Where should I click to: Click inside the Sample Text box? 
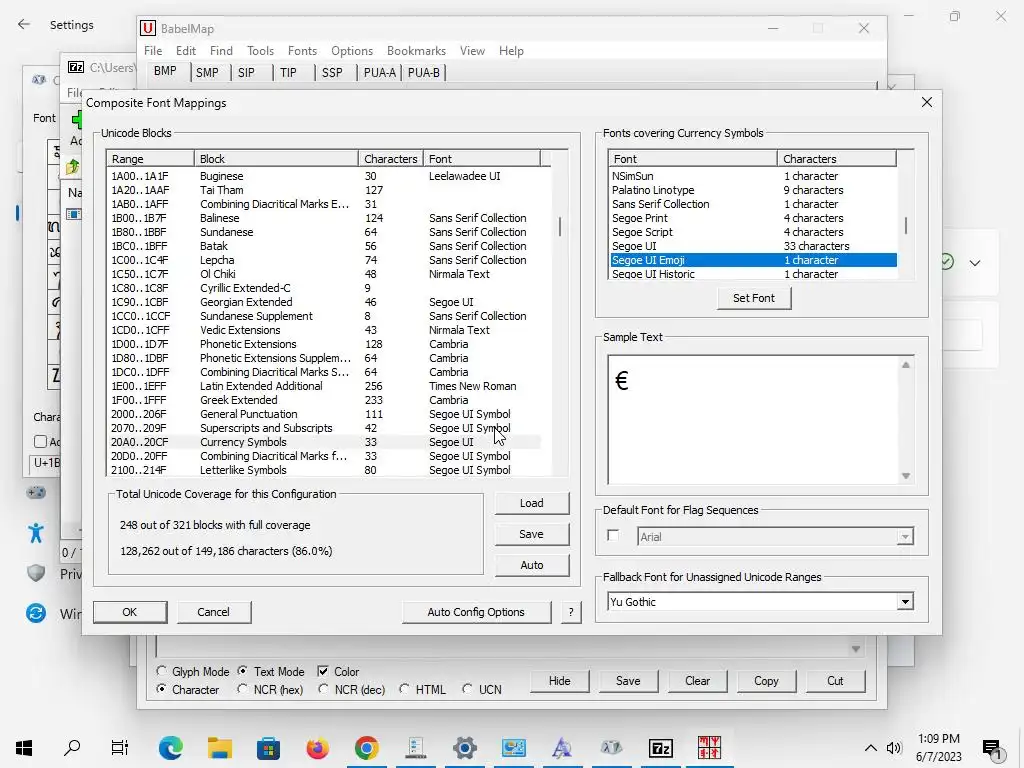(x=752, y=420)
